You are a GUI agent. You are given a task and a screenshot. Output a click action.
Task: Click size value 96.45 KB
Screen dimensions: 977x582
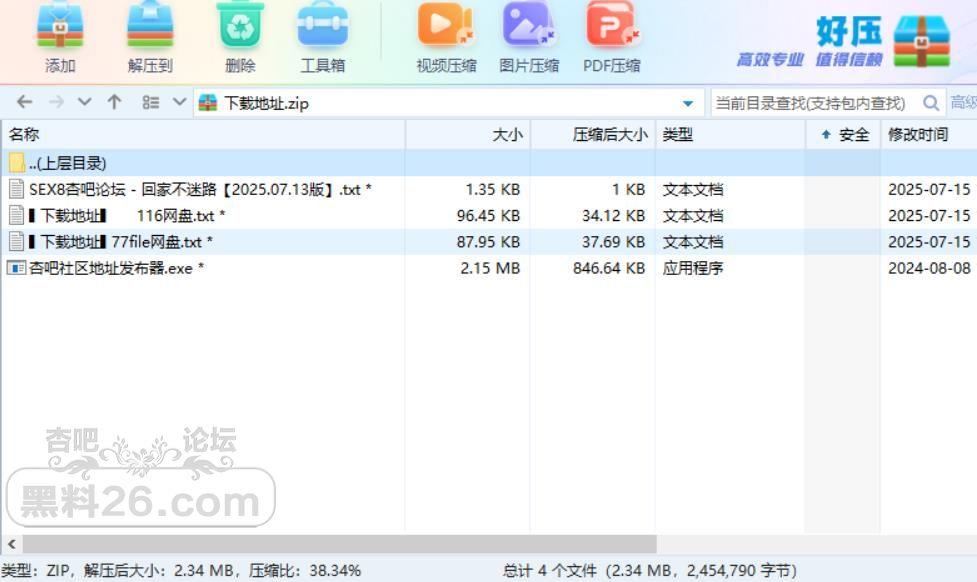pos(488,216)
